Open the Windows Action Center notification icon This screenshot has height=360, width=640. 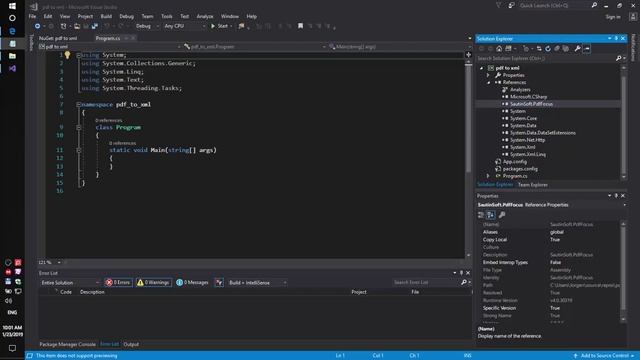(12, 348)
